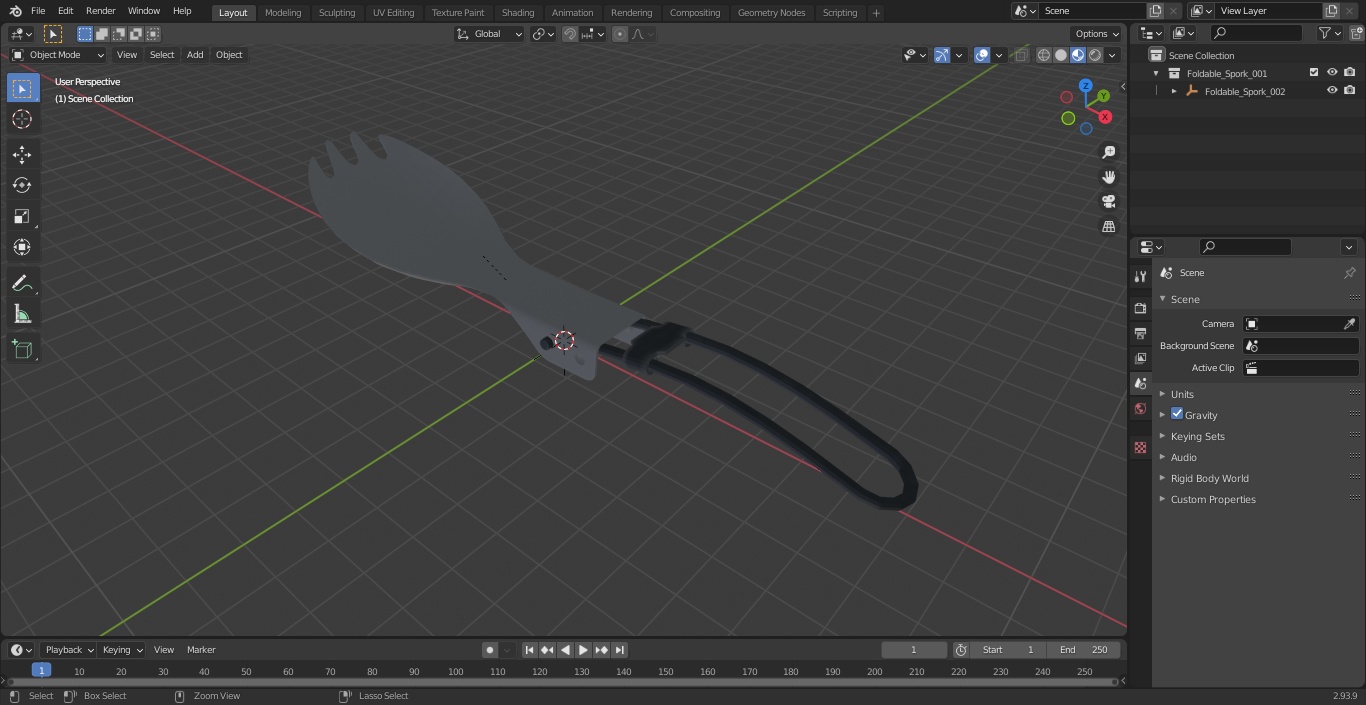Expand the Rigid Body World panel
1366x705 pixels.
[x=1209, y=478]
